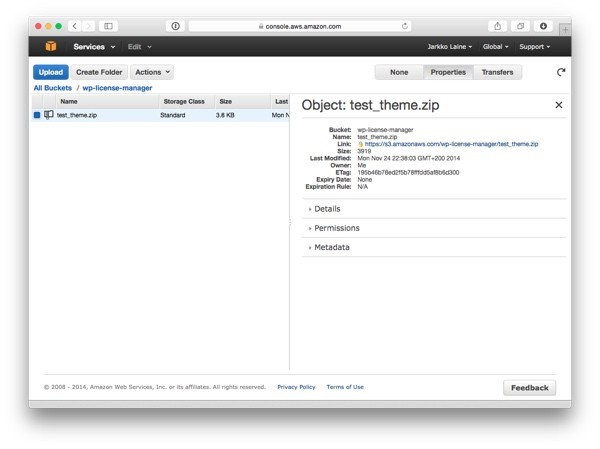Show all tabs button in Safari
This screenshot has height=449, width=600.
[x=520, y=26]
